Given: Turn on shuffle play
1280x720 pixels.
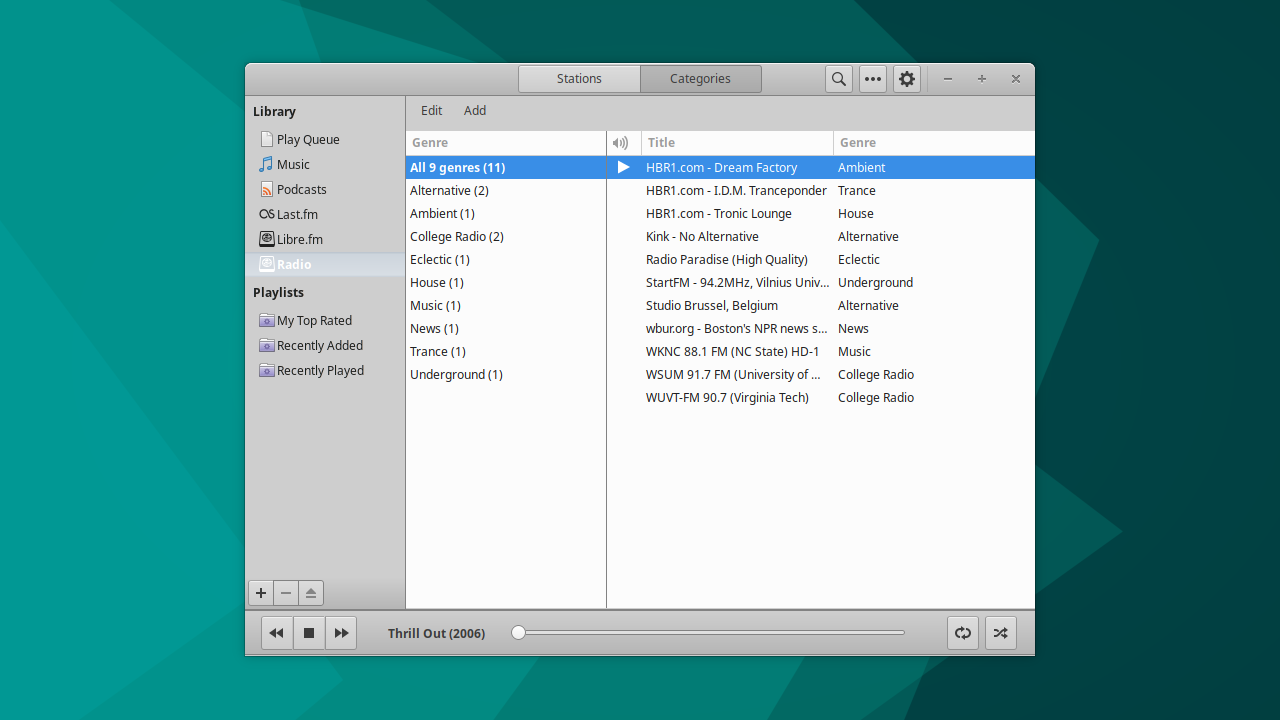Looking at the screenshot, I should coord(1000,632).
